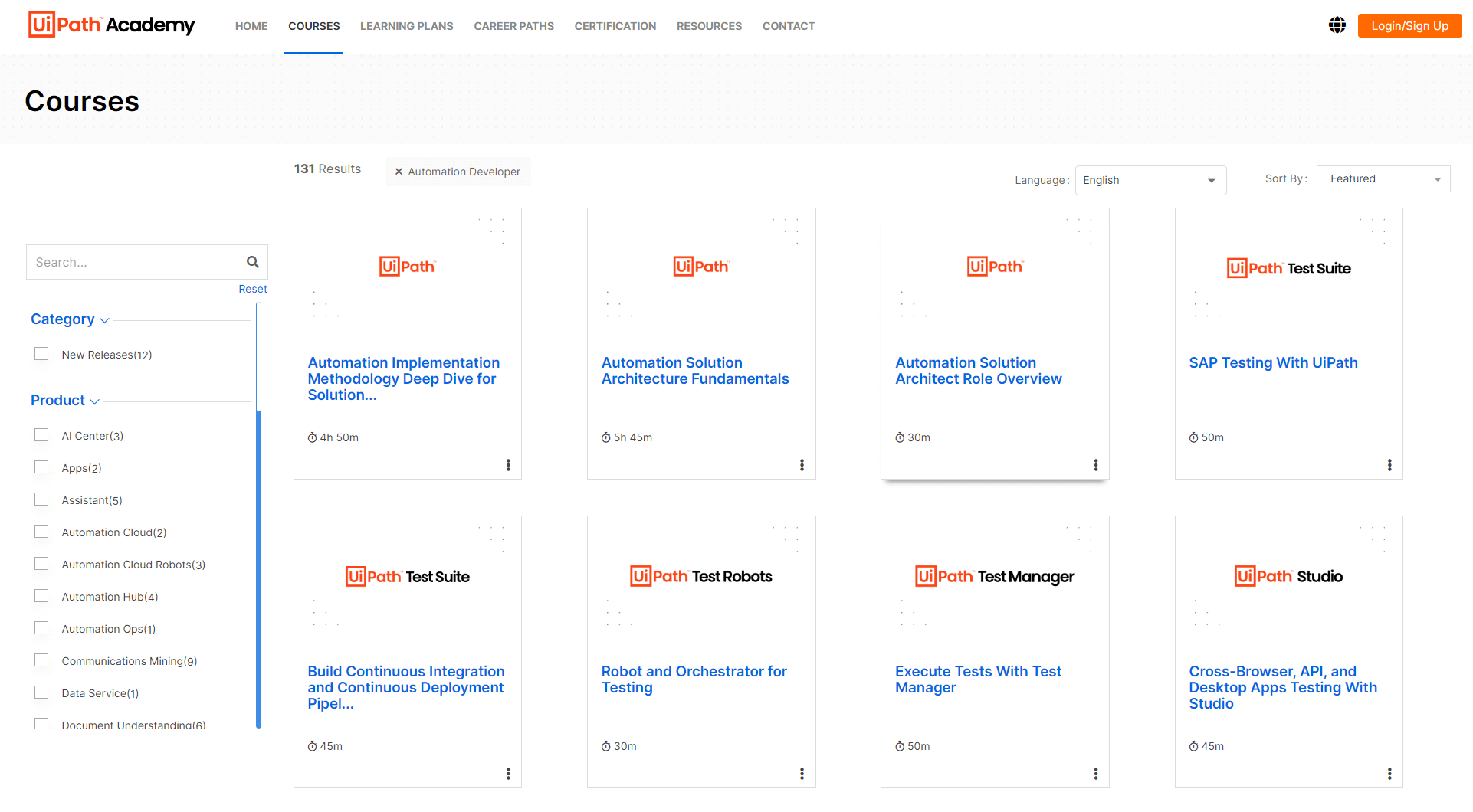Image resolution: width=1473 pixels, height=812 pixels.
Task: Check the Automation Hub filter
Action: 41,596
